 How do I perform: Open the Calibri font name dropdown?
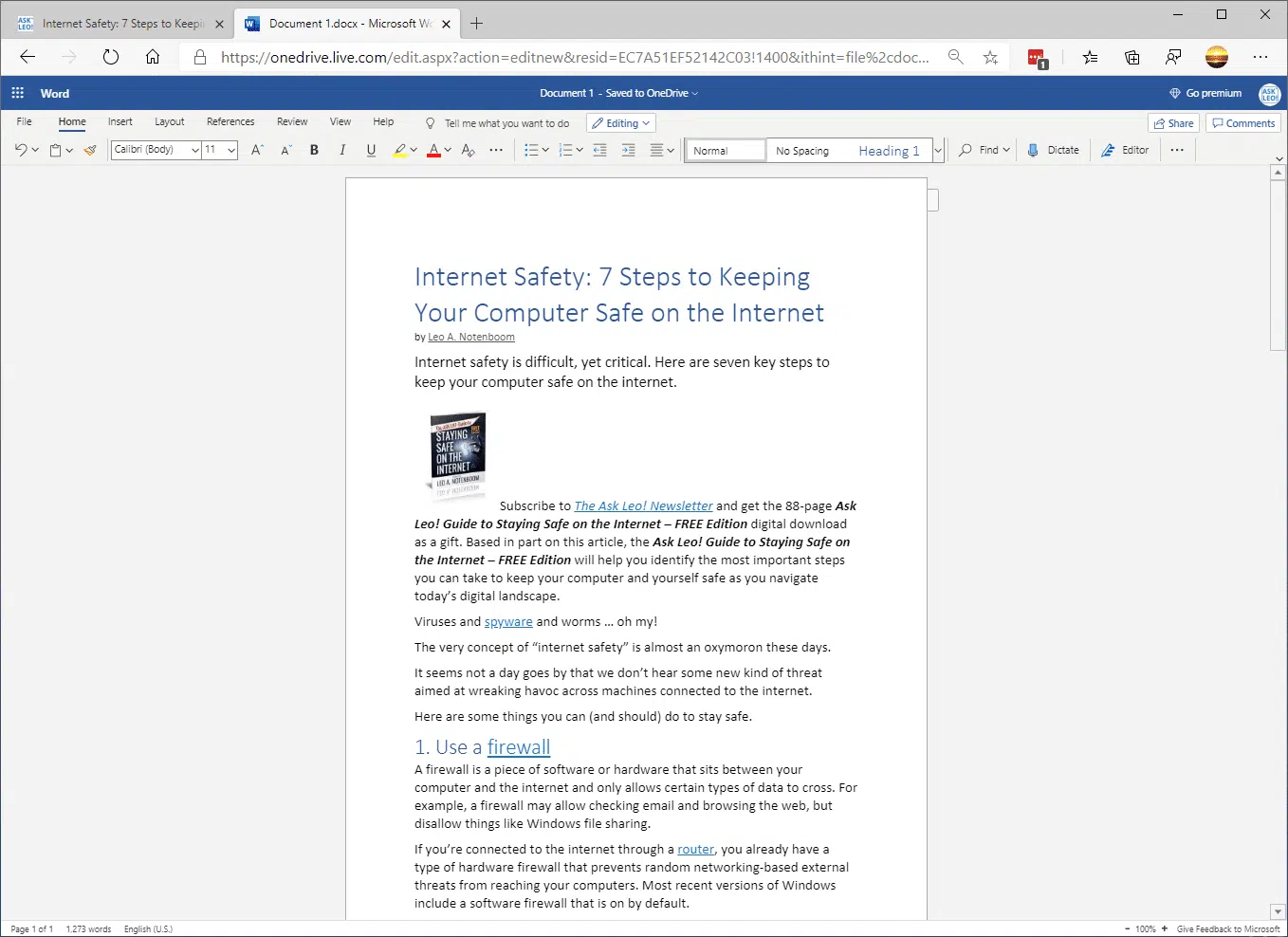point(195,150)
